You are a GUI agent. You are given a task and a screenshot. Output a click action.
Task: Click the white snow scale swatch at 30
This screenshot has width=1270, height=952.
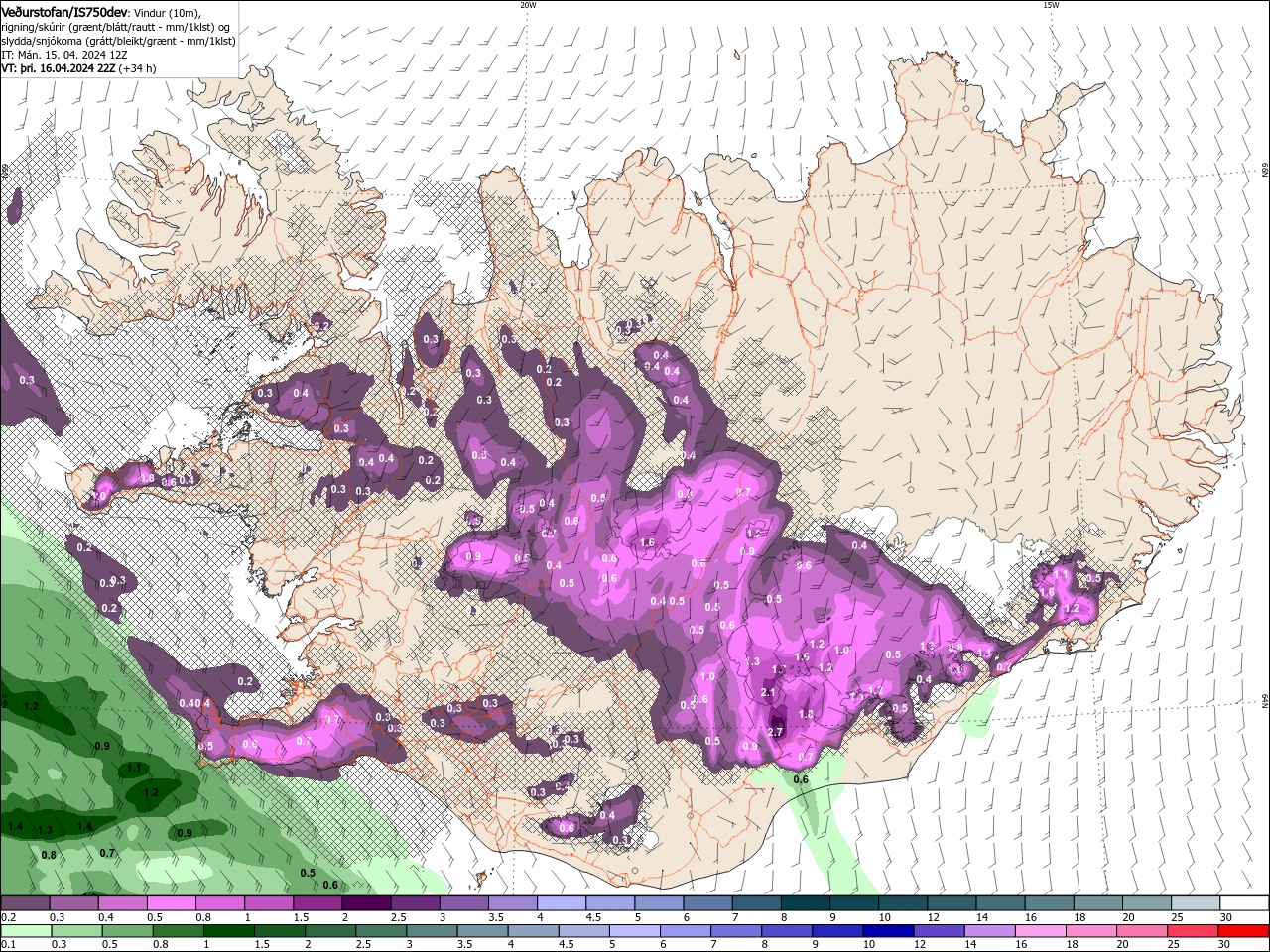click(x=1244, y=903)
